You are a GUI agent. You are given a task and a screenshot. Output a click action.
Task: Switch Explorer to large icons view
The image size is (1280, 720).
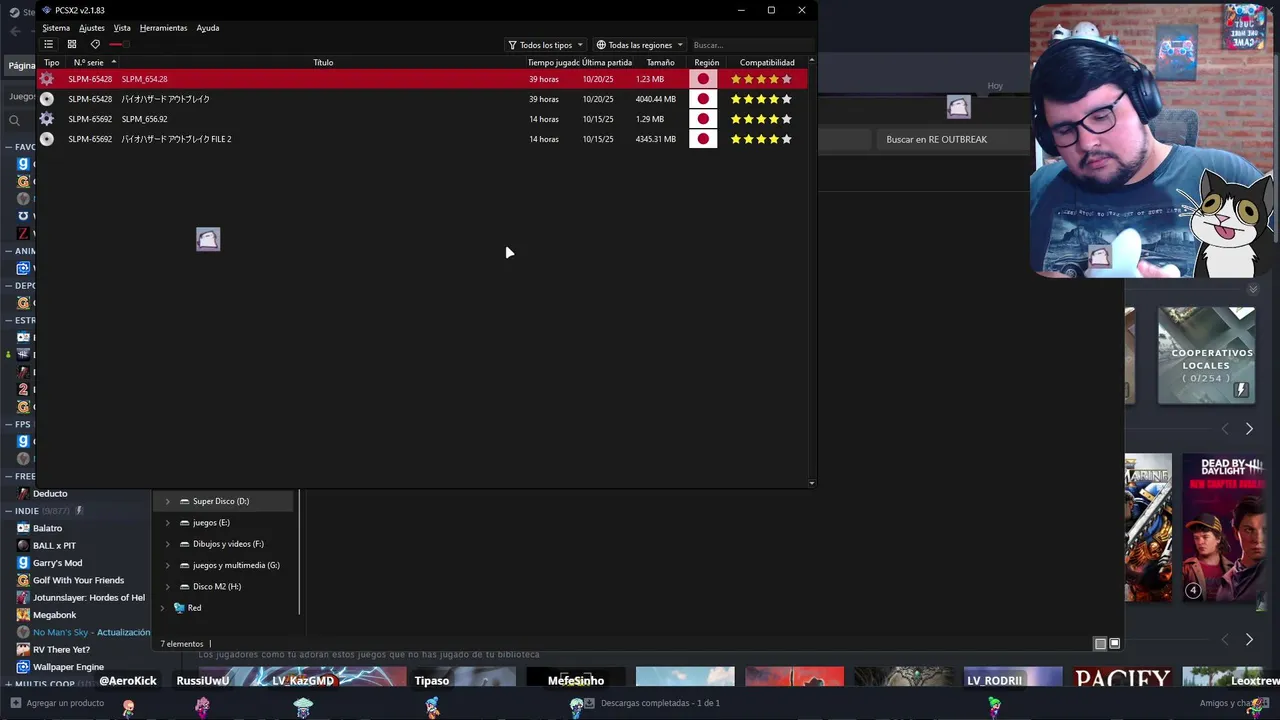(1114, 643)
